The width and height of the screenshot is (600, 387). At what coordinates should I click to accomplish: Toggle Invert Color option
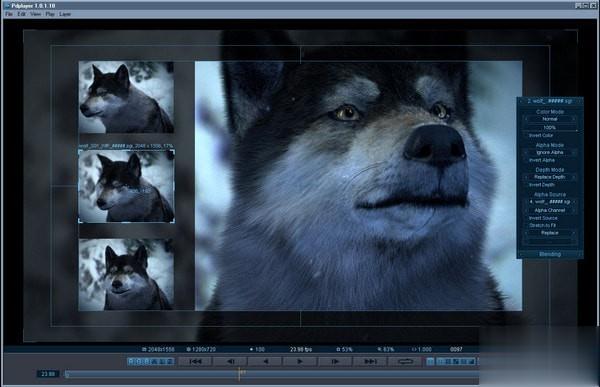tap(541, 136)
